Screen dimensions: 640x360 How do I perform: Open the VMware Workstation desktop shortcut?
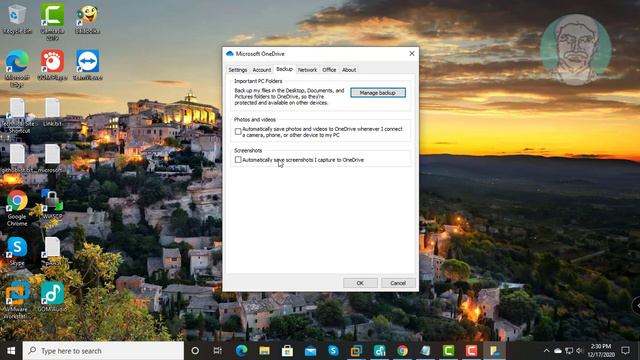tap(17, 300)
